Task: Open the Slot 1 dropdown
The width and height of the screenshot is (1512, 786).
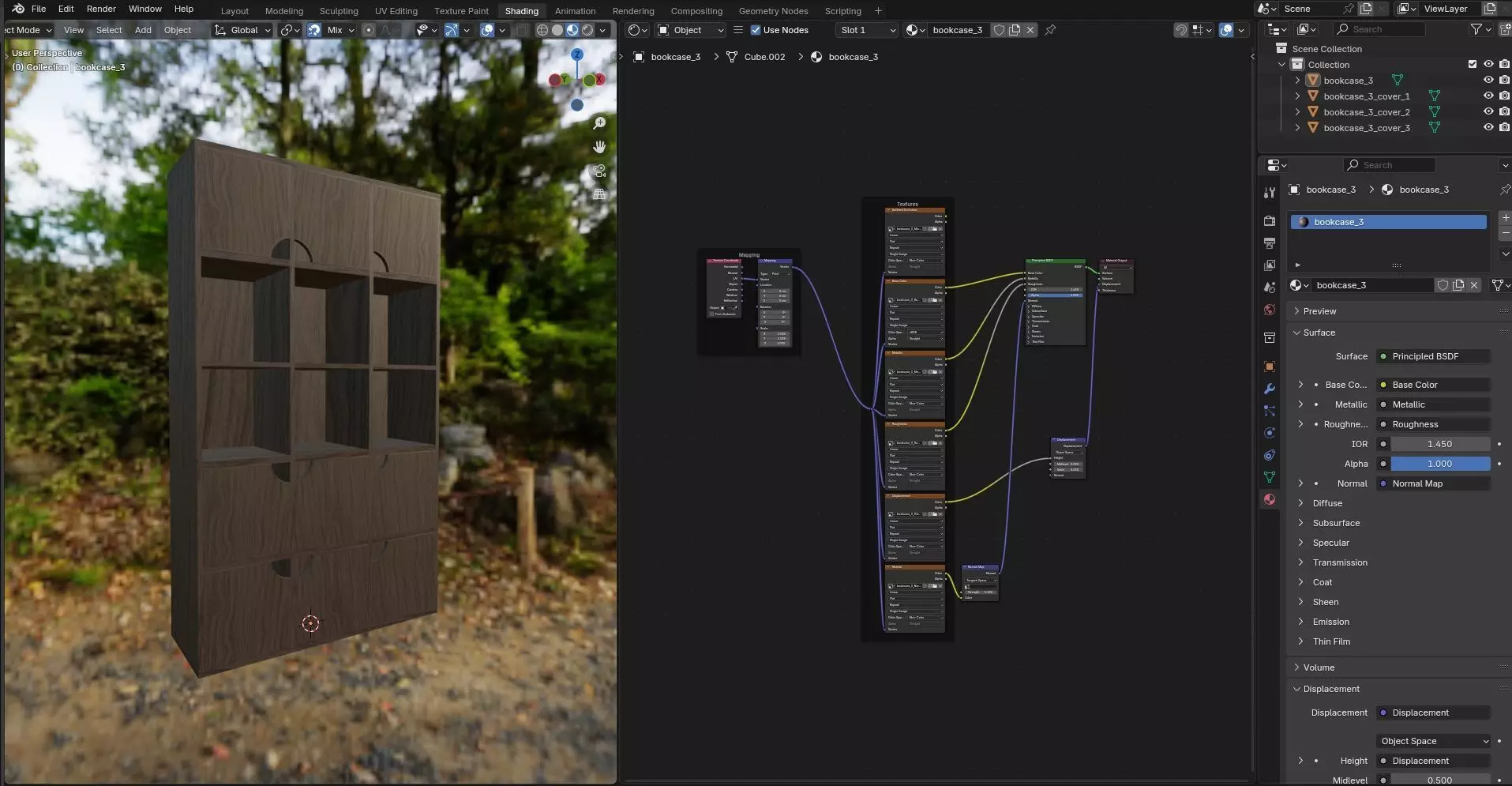Action: [867, 30]
